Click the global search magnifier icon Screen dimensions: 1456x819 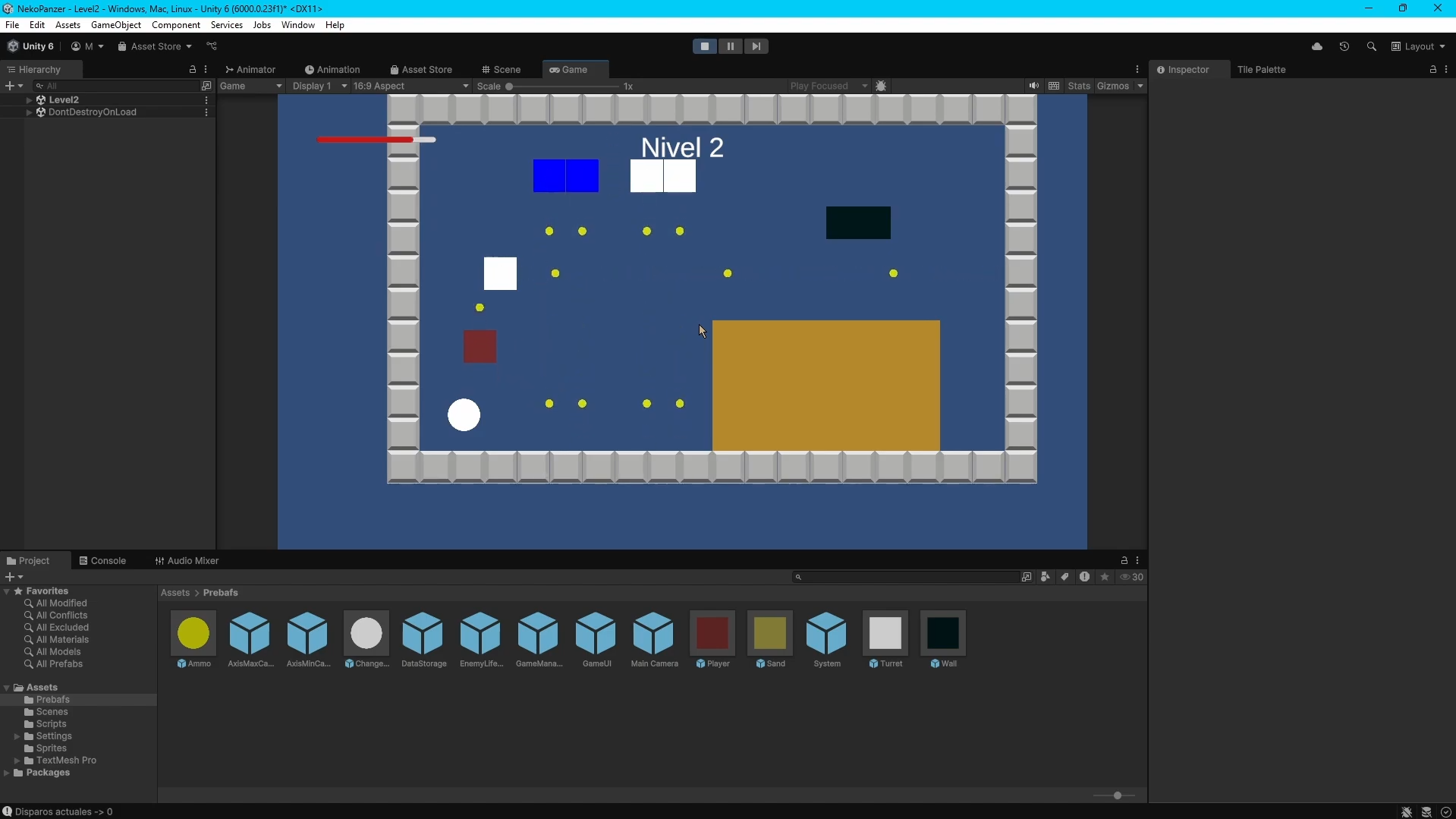[1371, 46]
